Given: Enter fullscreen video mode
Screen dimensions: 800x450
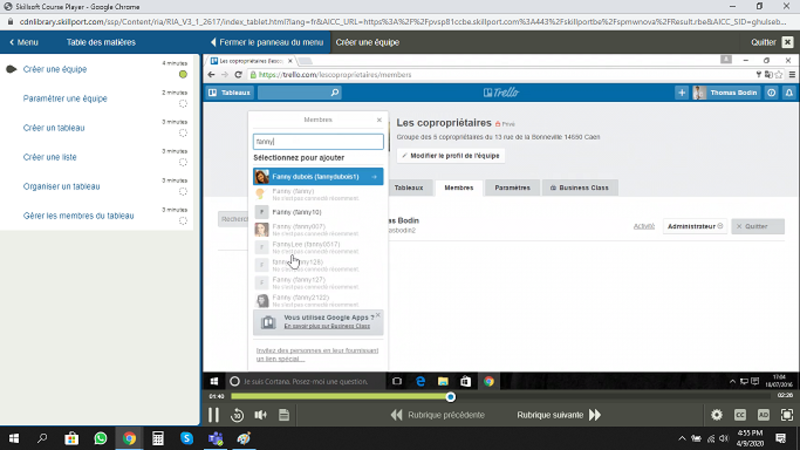Looking at the screenshot, I should pos(787,415).
